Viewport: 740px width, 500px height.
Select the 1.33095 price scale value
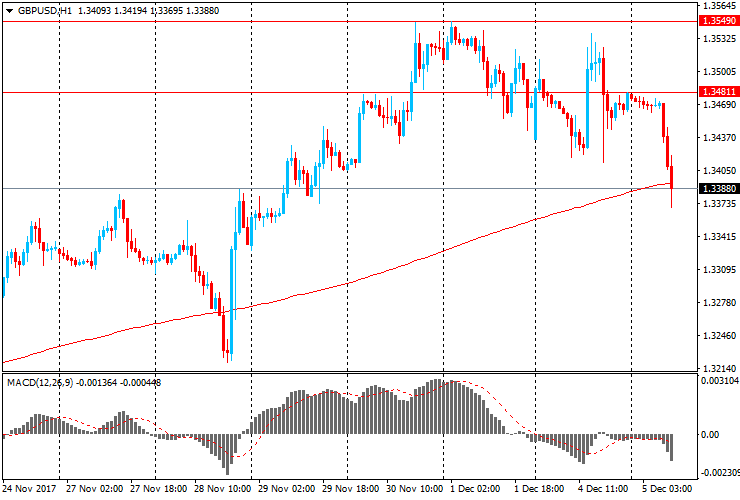[719, 270]
